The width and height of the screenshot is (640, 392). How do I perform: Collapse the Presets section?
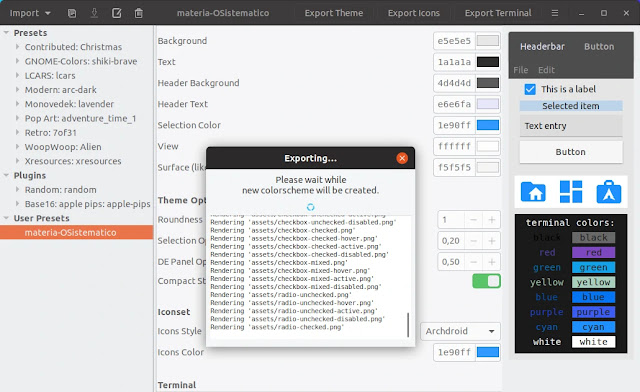[6, 32]
